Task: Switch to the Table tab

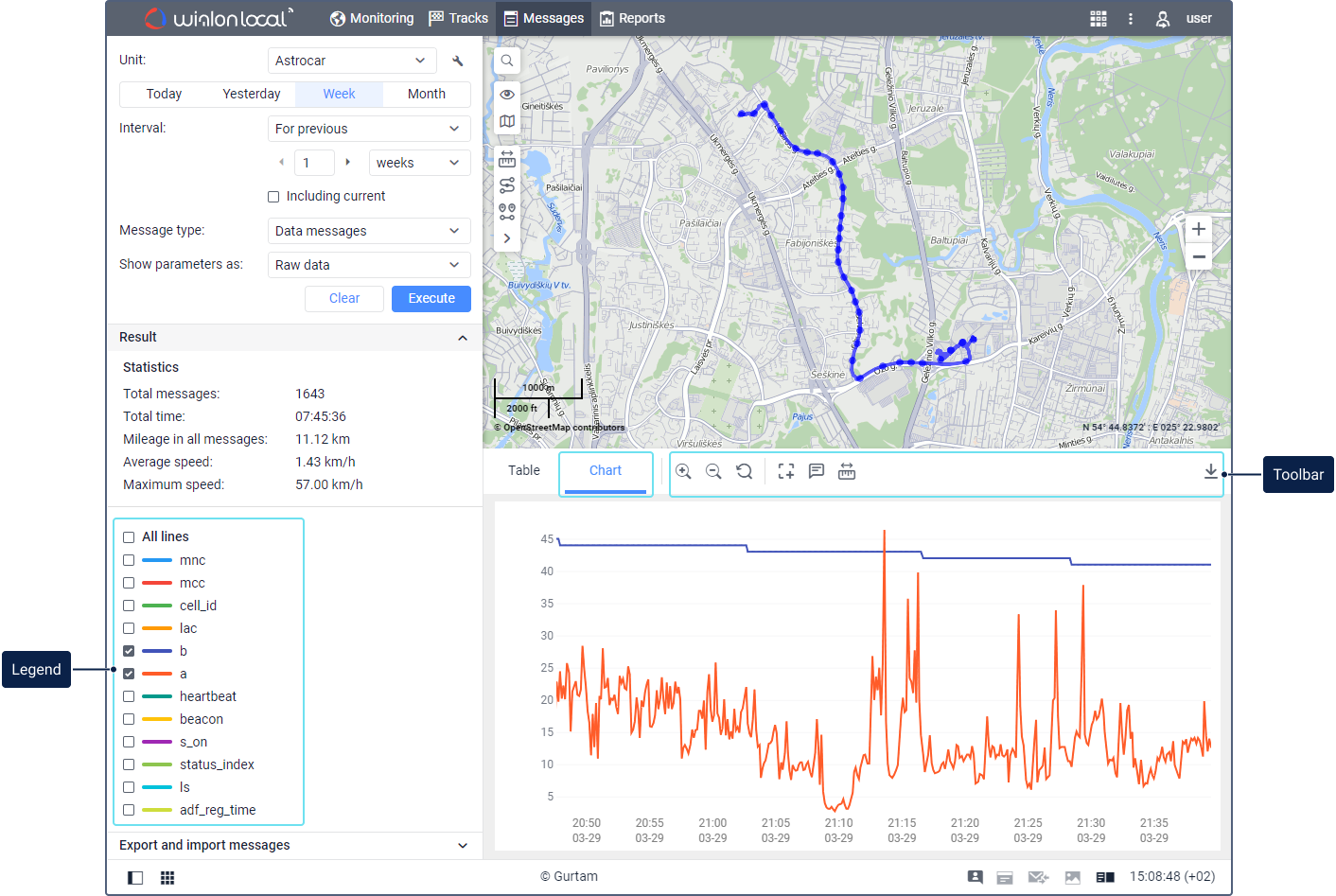Action: coord(523,471)
